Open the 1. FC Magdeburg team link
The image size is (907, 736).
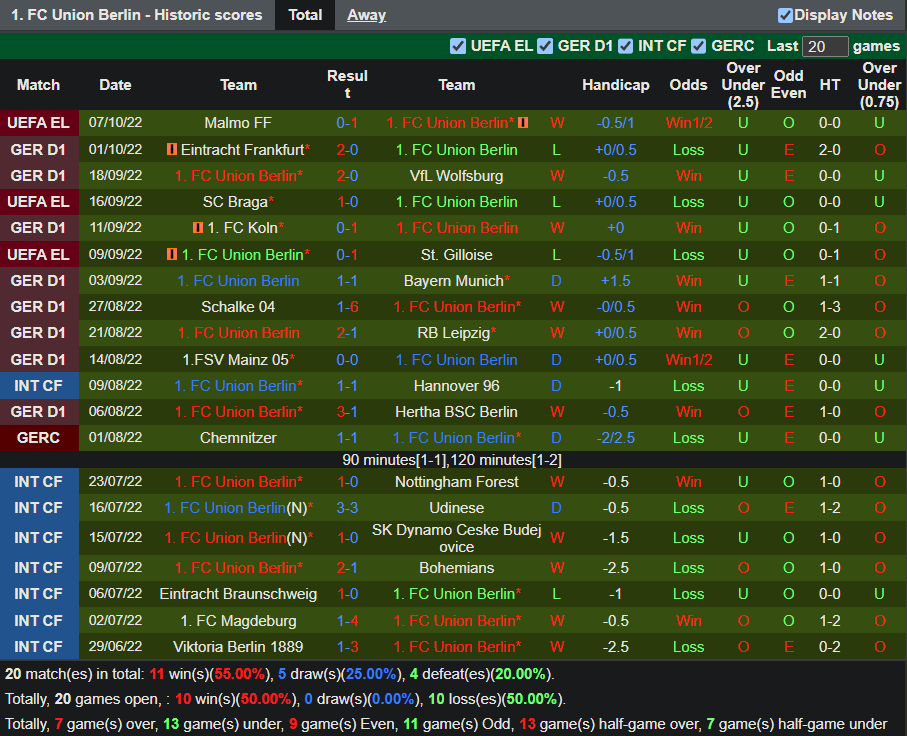pyautogui.click(x=238, y=621)
